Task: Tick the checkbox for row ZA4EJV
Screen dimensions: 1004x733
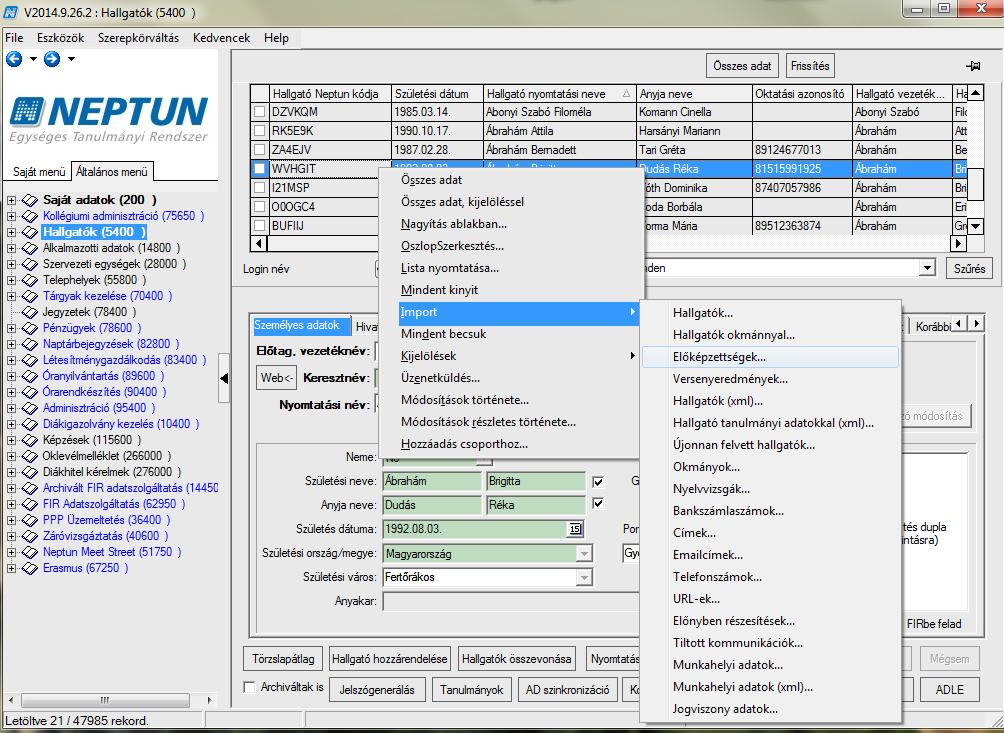Action: tap(259, 150)
